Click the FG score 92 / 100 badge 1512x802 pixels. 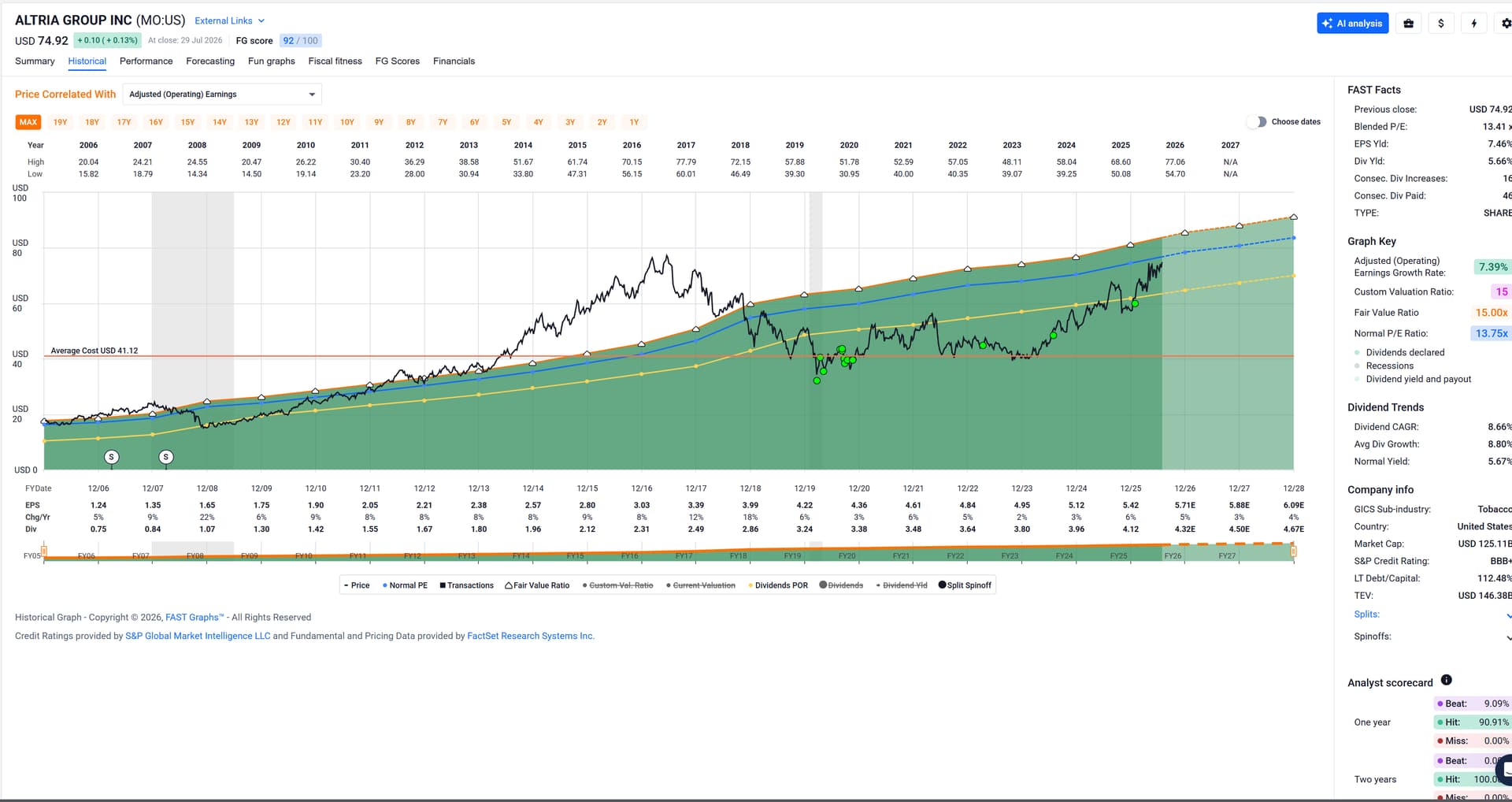pos(301,41)
